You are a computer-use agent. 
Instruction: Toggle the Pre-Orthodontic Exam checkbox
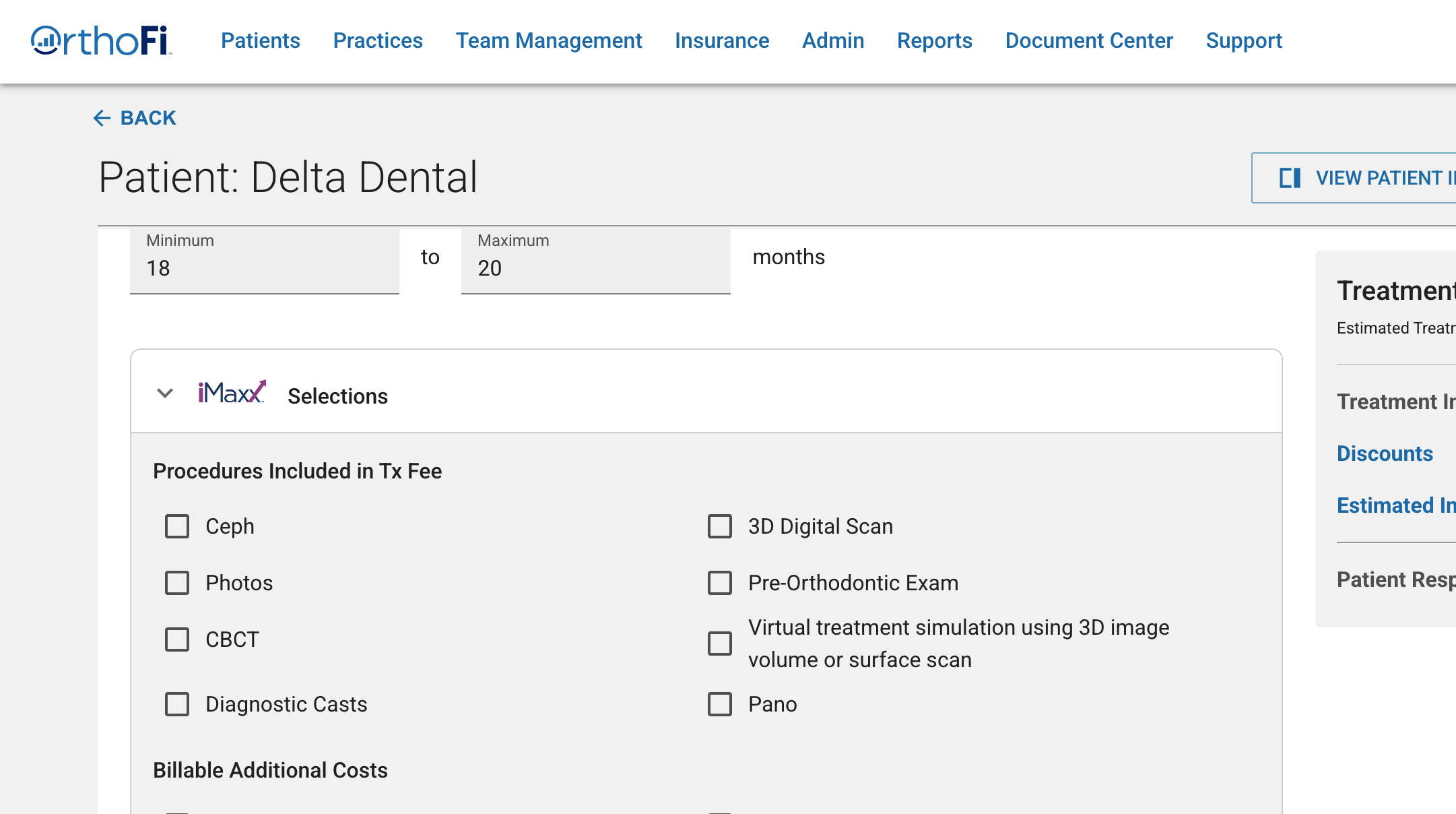tap(720, 583)
